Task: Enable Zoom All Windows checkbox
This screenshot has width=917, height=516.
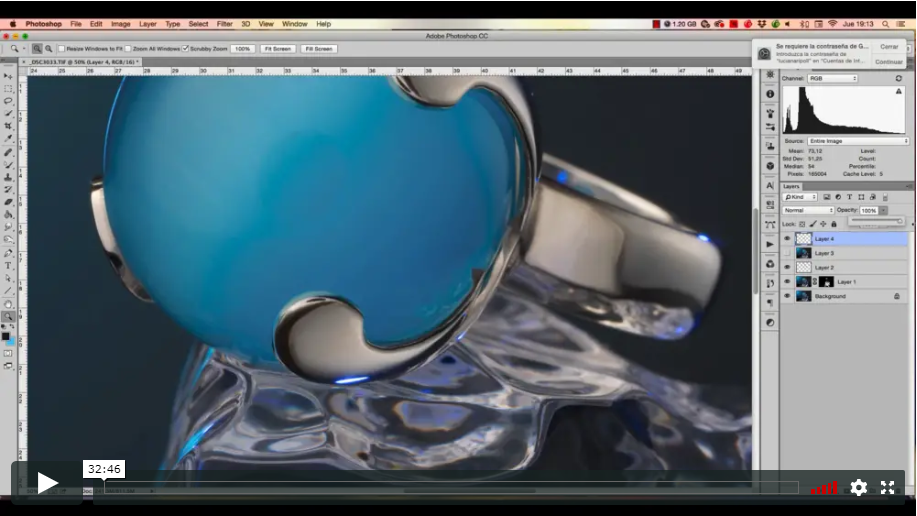Action: coord(128,49)
